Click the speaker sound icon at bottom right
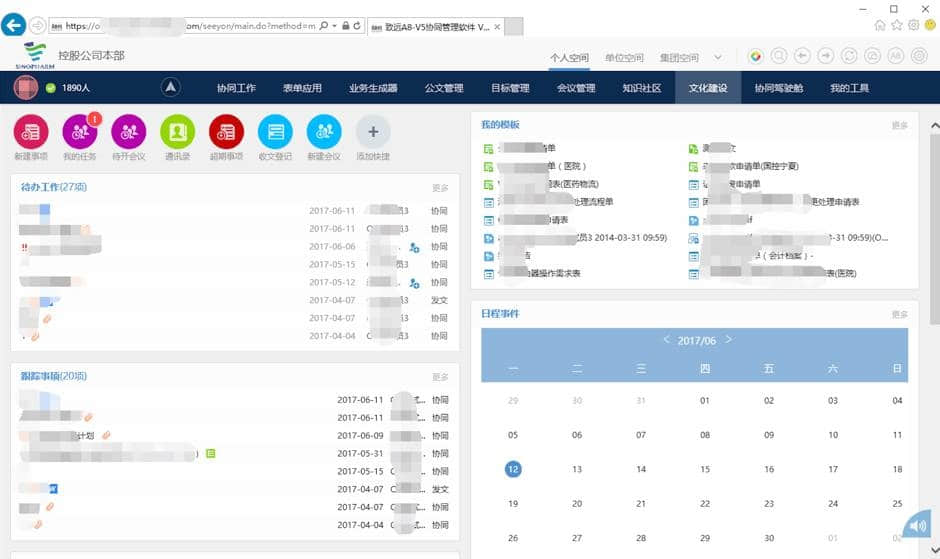Image resolution: width=940 pixels, height=559 pixels. [917, 527]
